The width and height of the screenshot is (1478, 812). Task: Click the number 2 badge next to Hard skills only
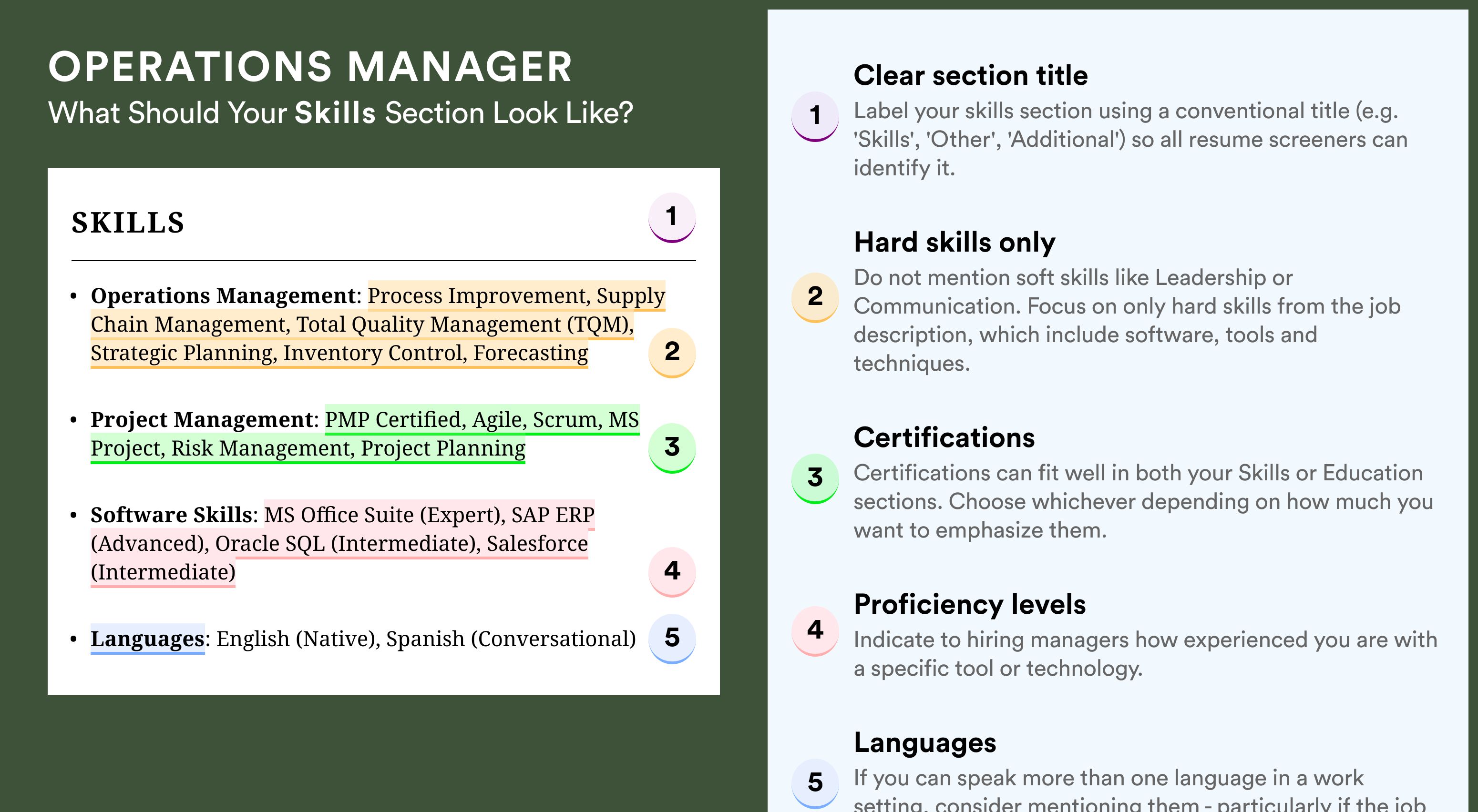pos(815,297)
